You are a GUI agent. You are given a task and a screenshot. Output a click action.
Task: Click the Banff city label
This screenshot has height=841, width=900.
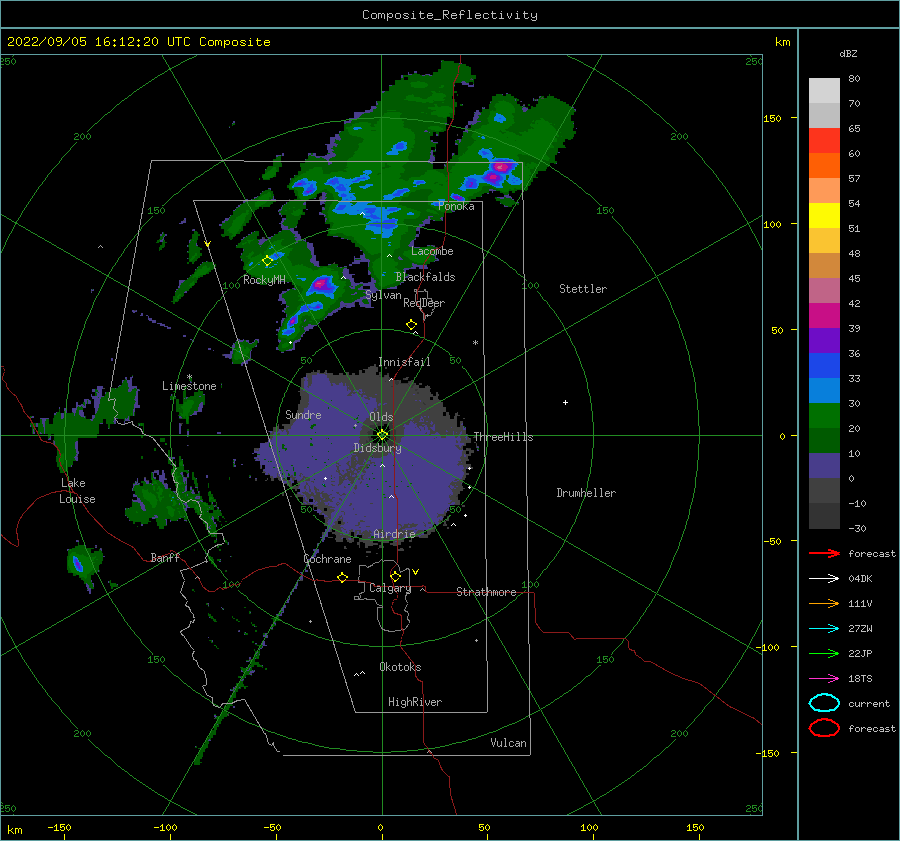click(165, 557)
